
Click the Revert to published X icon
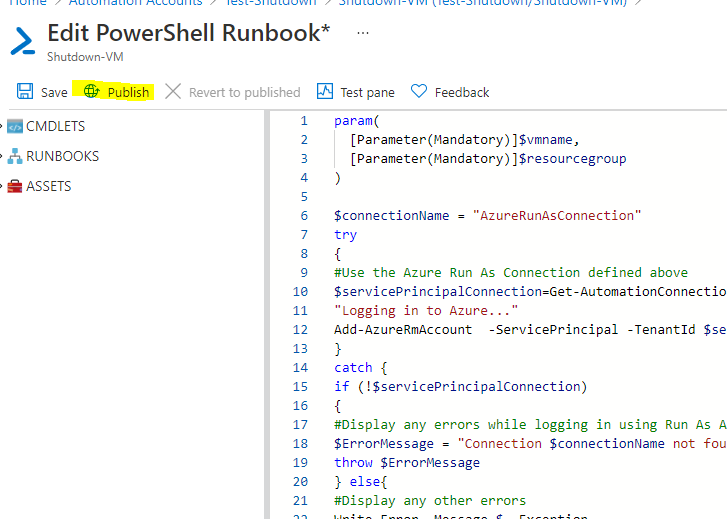point(173,91)
